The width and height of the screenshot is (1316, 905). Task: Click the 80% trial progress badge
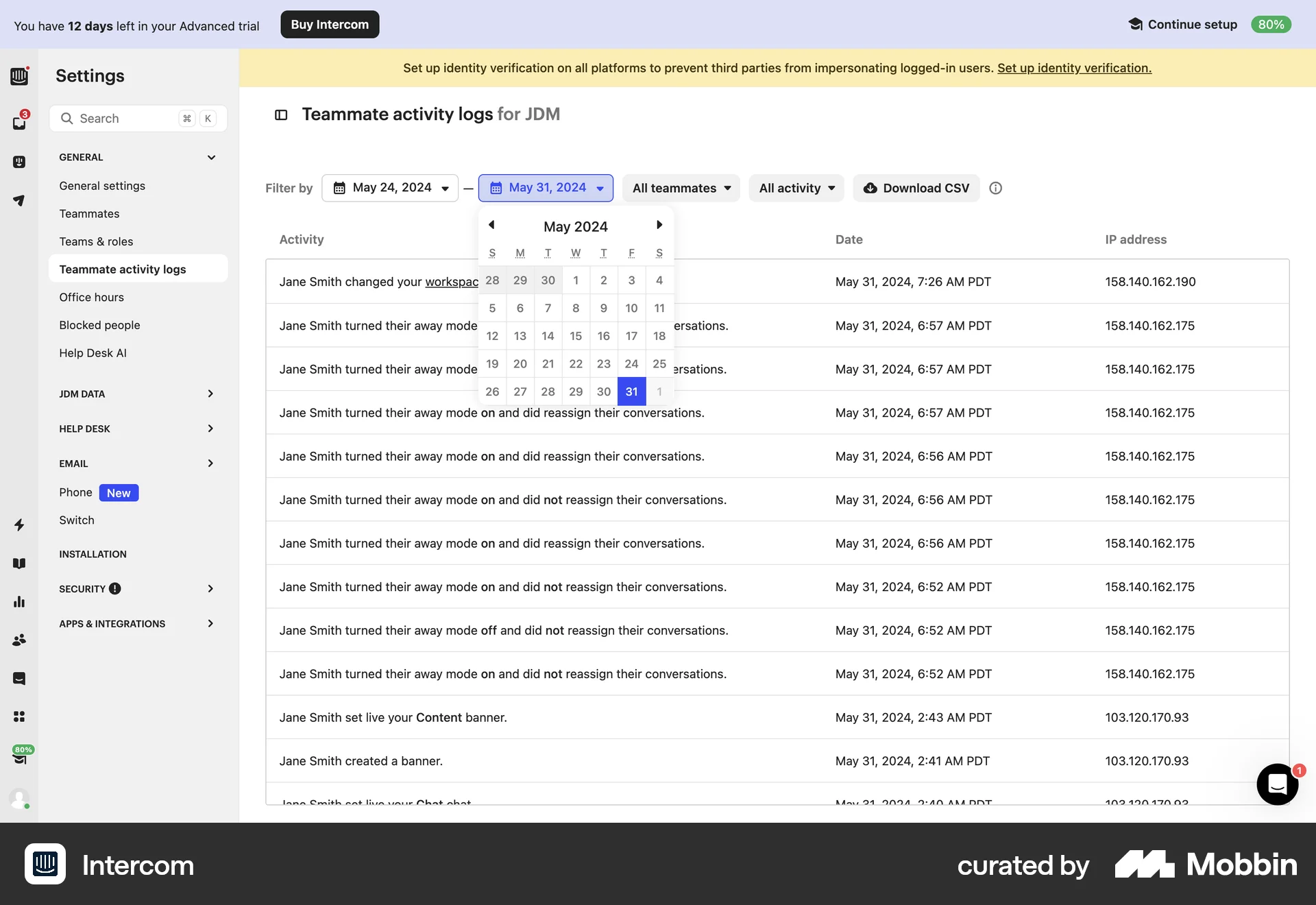[1271, 24]
